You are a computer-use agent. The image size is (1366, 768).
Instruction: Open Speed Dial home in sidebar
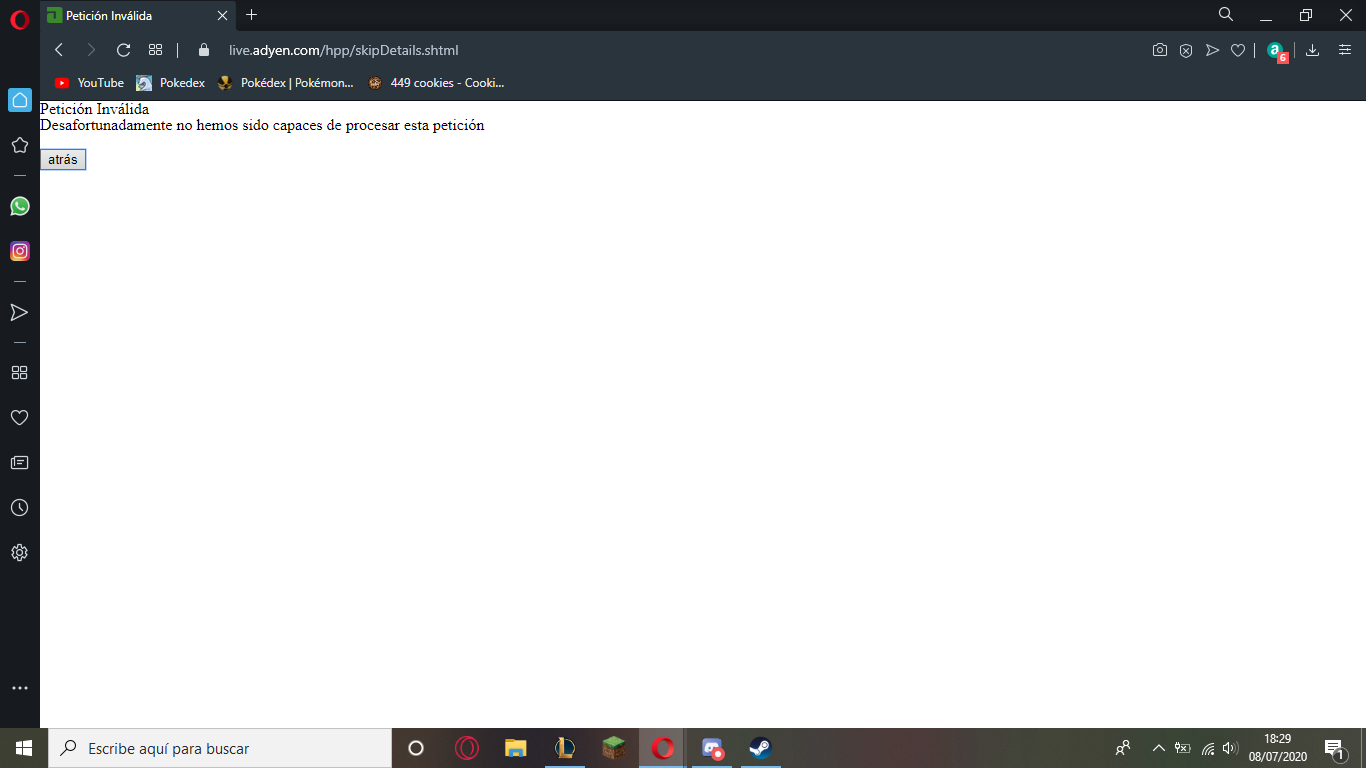pos(19,100)
